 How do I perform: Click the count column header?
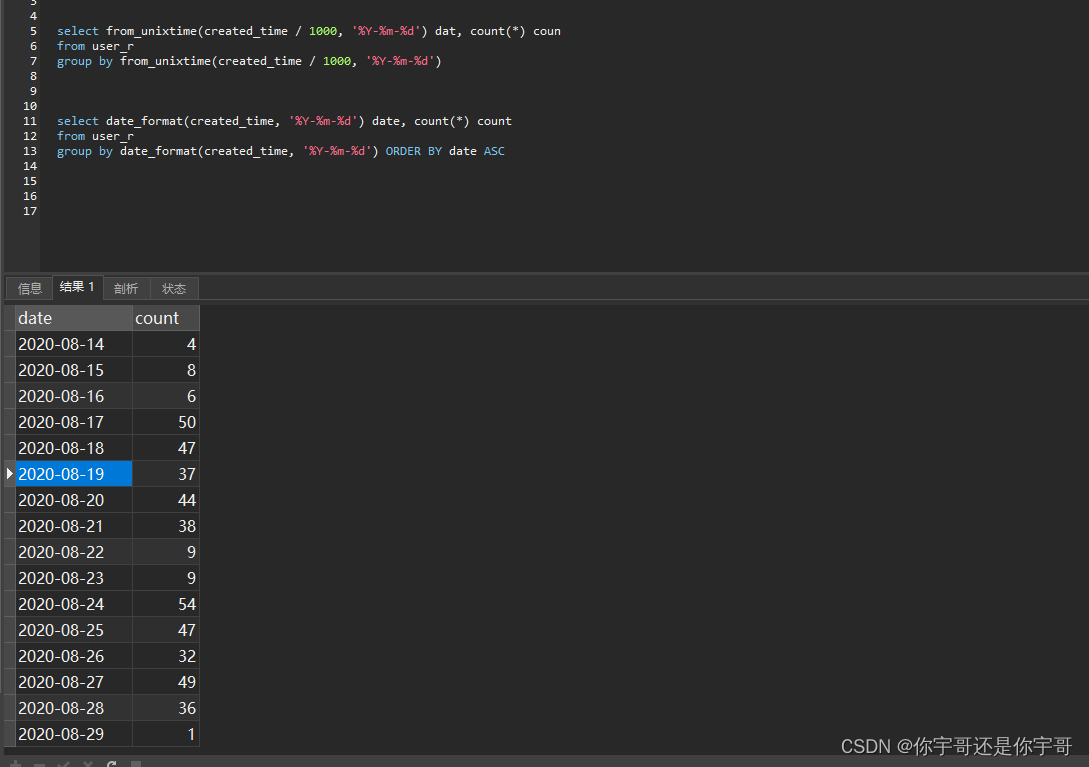tap(166, 318)
